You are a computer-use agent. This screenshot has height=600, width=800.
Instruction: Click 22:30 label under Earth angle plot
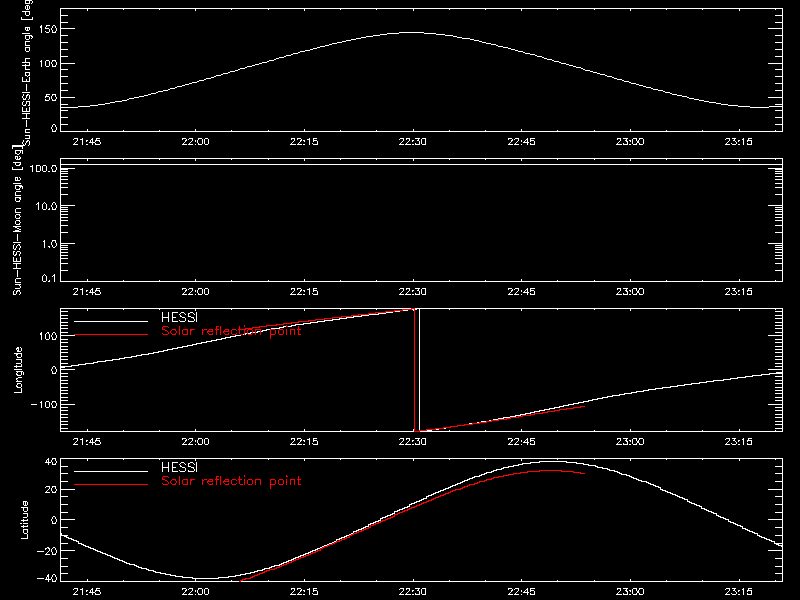tap(413, 141)
